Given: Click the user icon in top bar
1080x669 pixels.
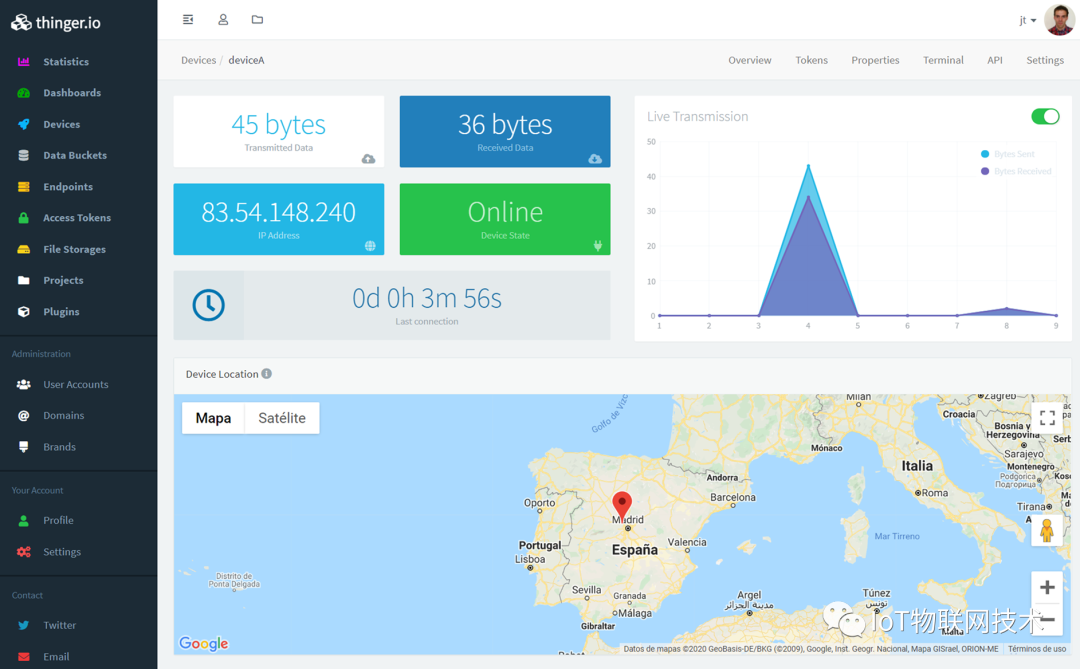Looking at the screenshot, I should (223, 19).
